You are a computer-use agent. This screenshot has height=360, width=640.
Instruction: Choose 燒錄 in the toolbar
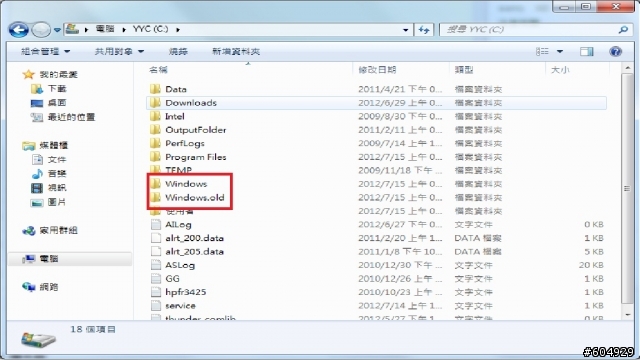pos(178,51)
